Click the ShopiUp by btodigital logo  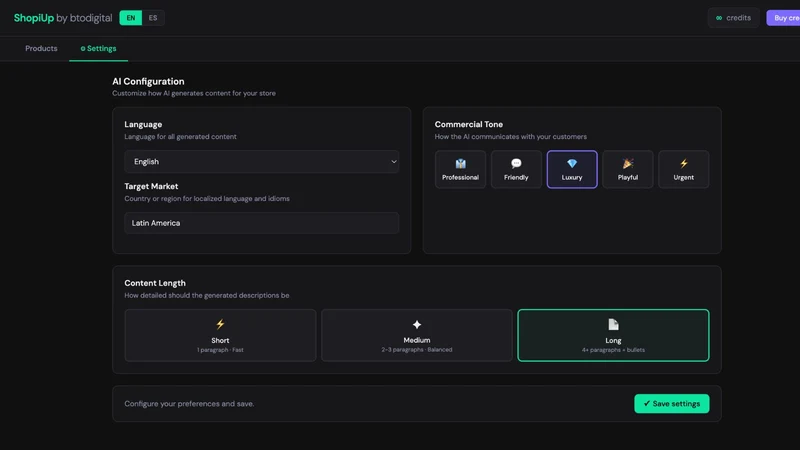pos(63,18)
